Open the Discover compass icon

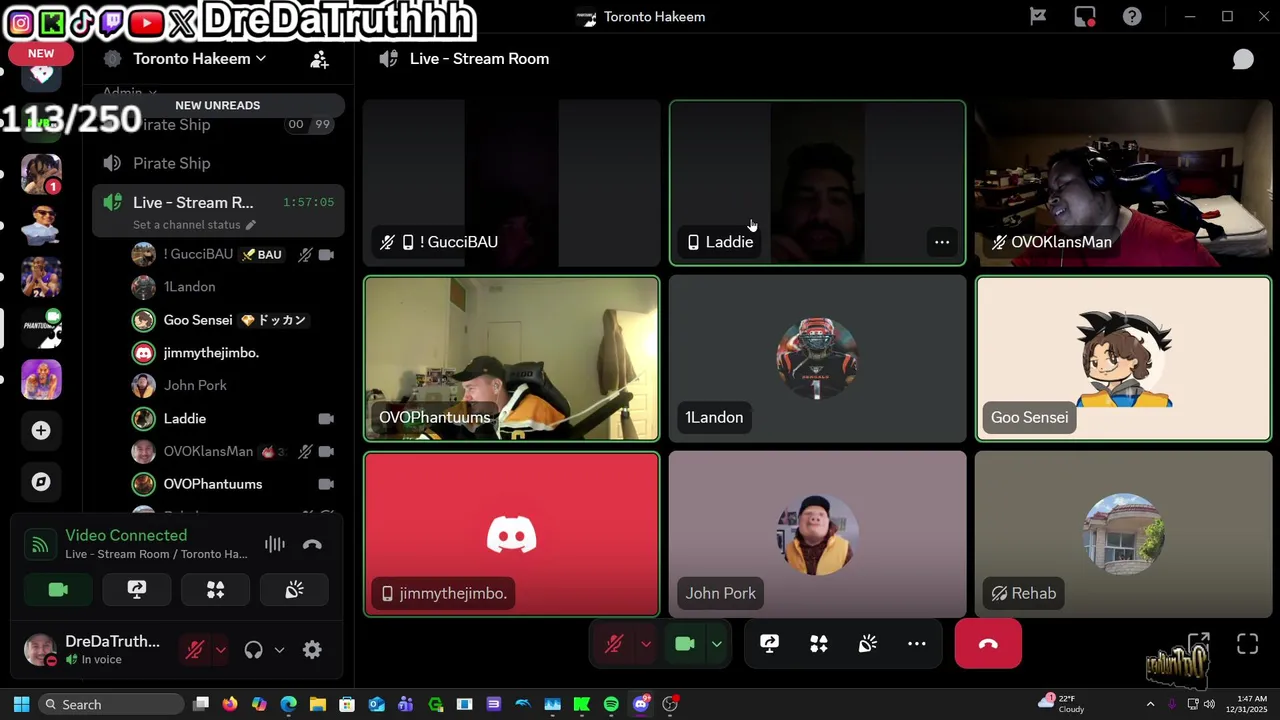click(x=41, y=481)
